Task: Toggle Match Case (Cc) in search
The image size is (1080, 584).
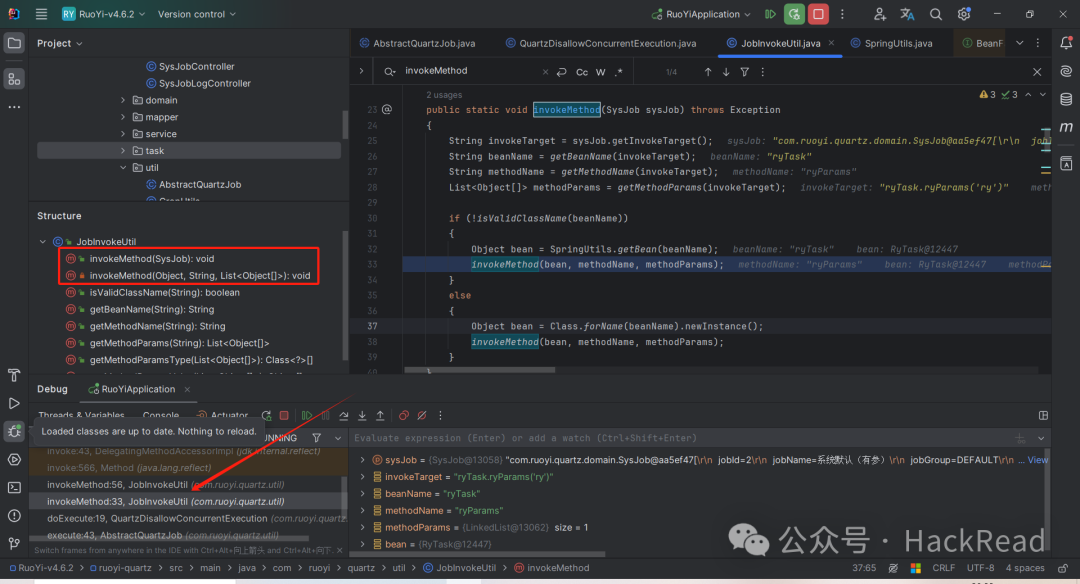Action: 582,72
